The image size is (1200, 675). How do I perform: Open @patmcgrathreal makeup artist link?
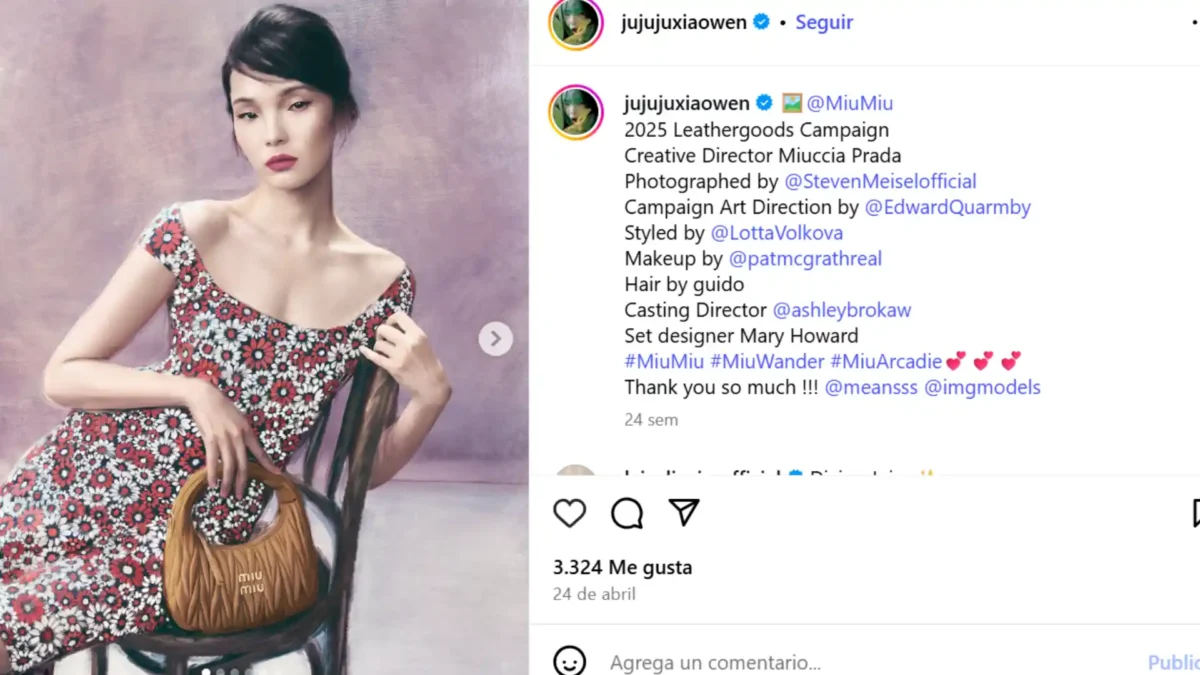[x=805, y=258]
